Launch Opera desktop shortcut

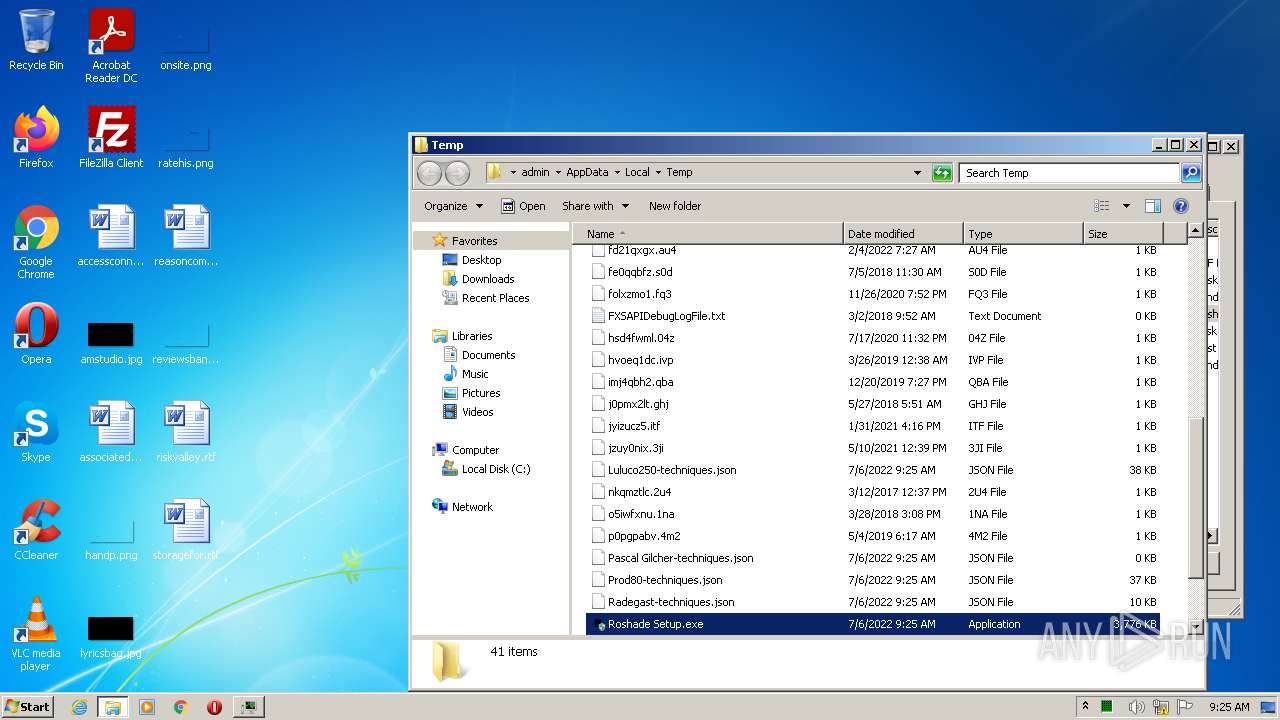point(36,334)
